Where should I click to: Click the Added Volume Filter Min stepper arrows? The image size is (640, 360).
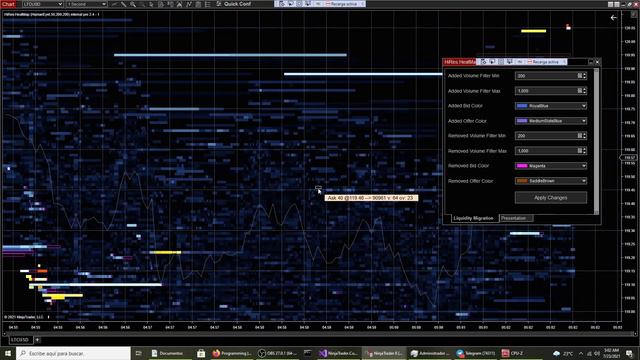click(584, 76)
